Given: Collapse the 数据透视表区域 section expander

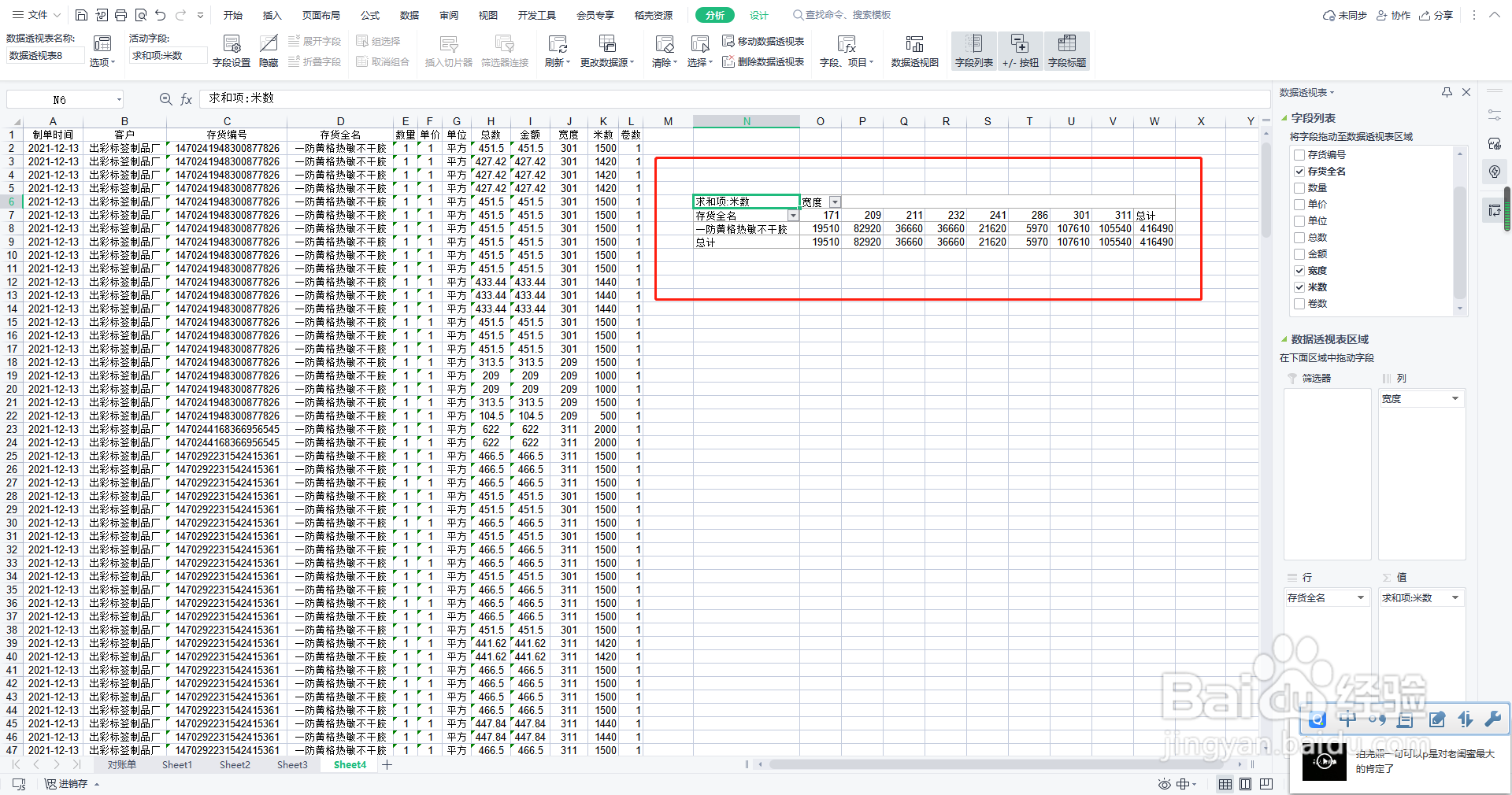Looking at the screenshot, I should click(1284, 340).
